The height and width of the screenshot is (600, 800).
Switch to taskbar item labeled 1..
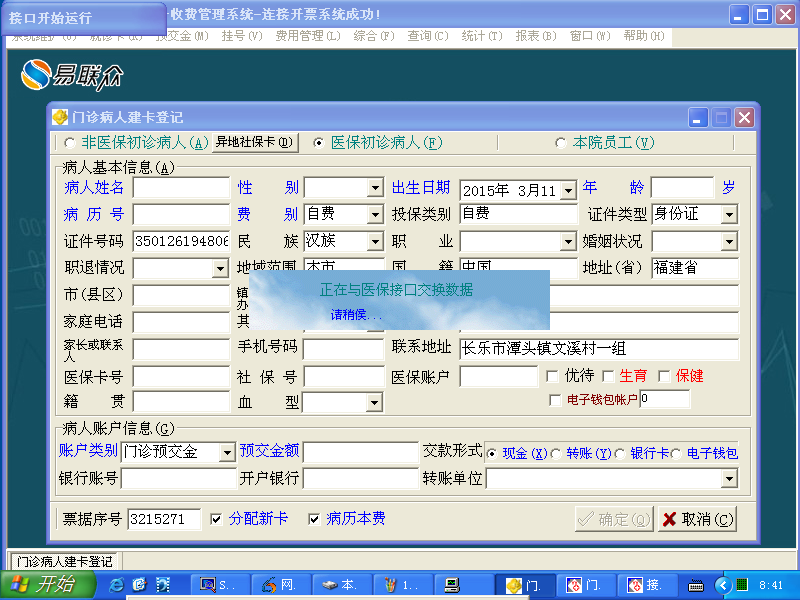(x=403, y=585)
